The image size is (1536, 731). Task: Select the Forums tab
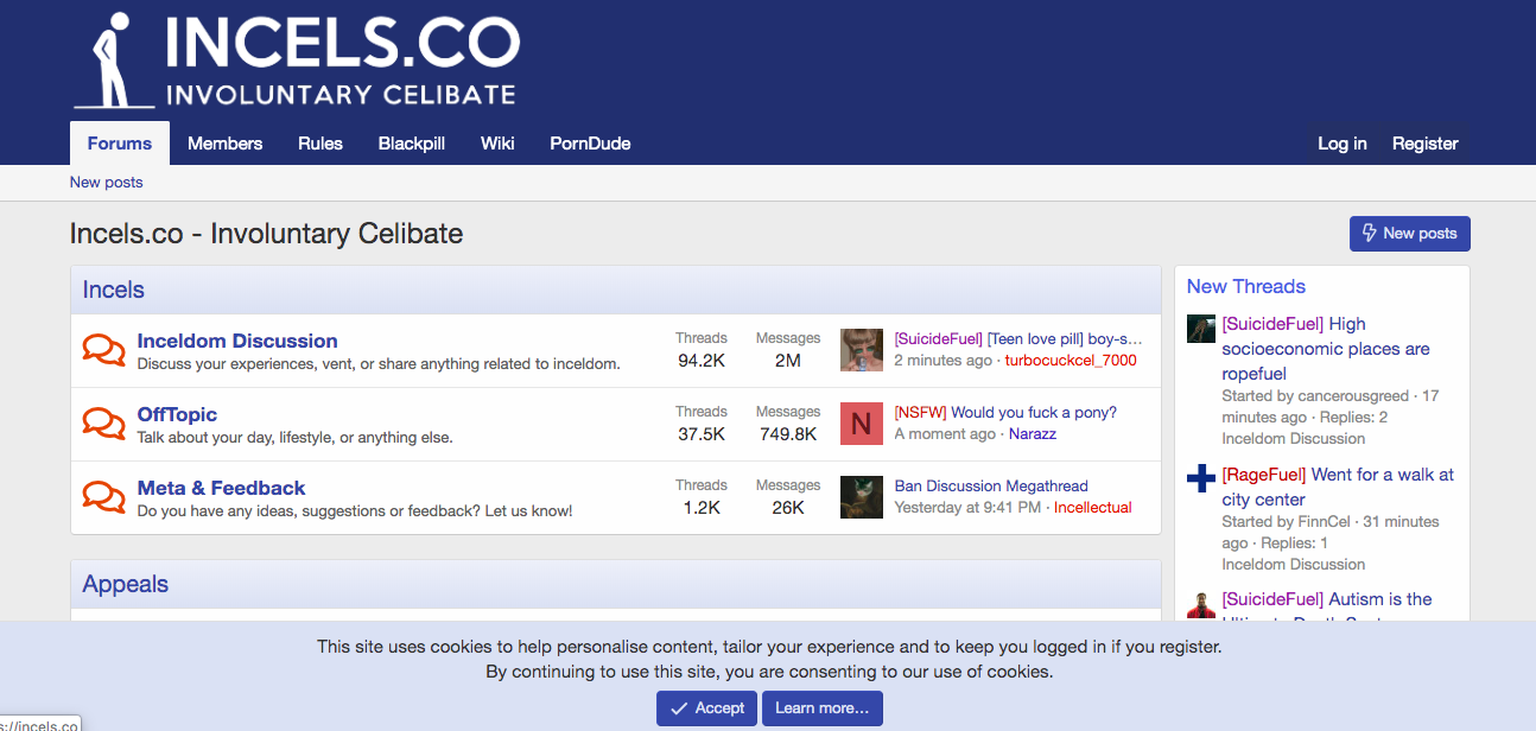point(119,143)
